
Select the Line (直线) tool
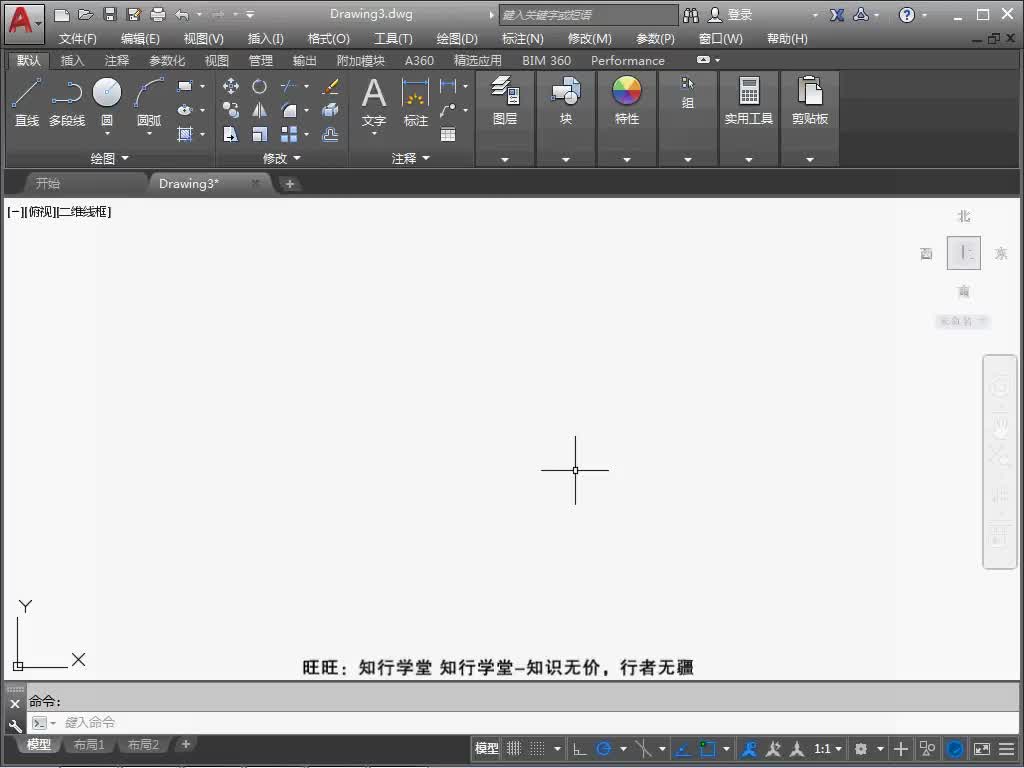pyautogui.click(x=27, y=102)
